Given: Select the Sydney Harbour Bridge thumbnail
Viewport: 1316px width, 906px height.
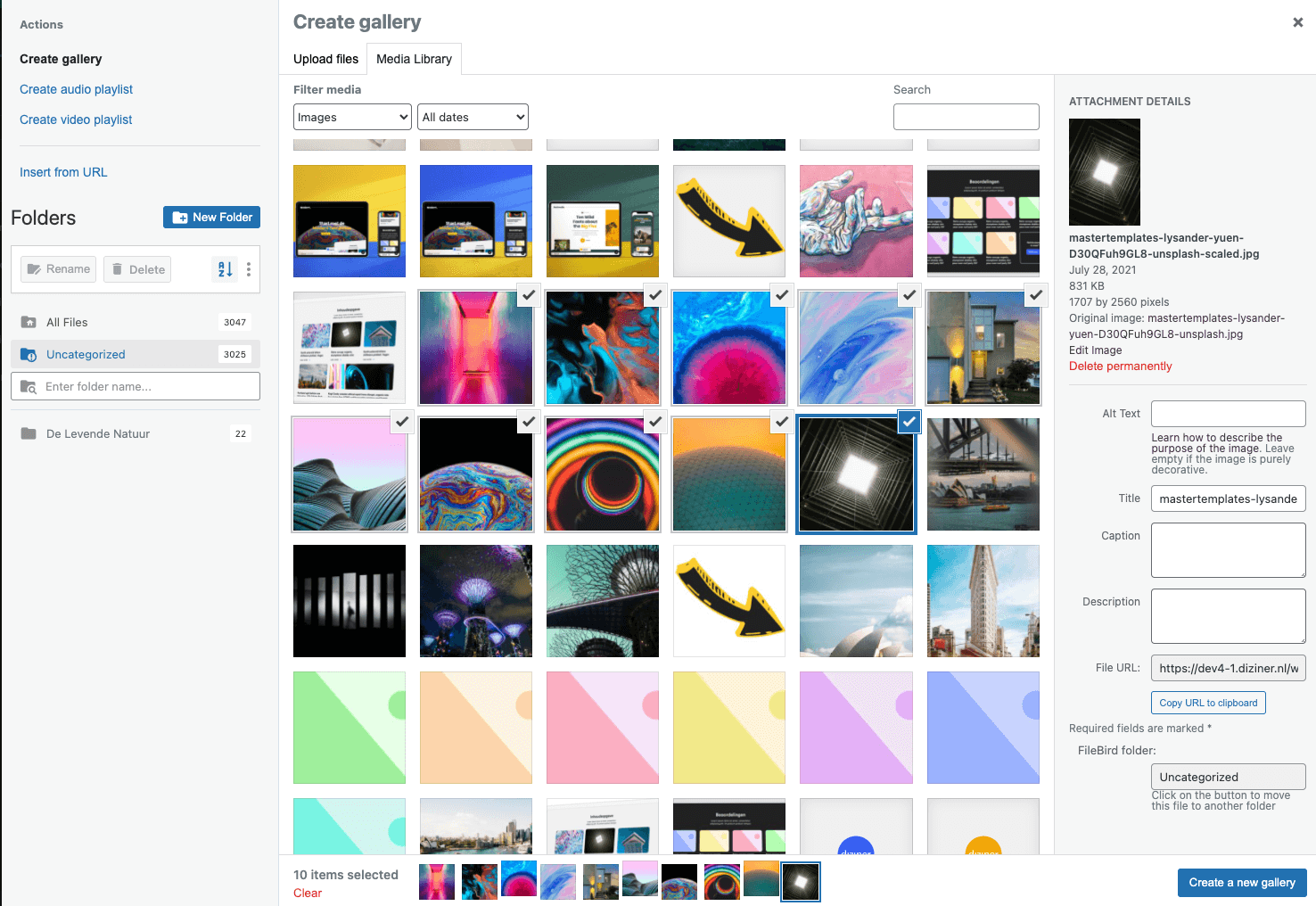Looking at the screenshot, I should (x=983, y=474).
